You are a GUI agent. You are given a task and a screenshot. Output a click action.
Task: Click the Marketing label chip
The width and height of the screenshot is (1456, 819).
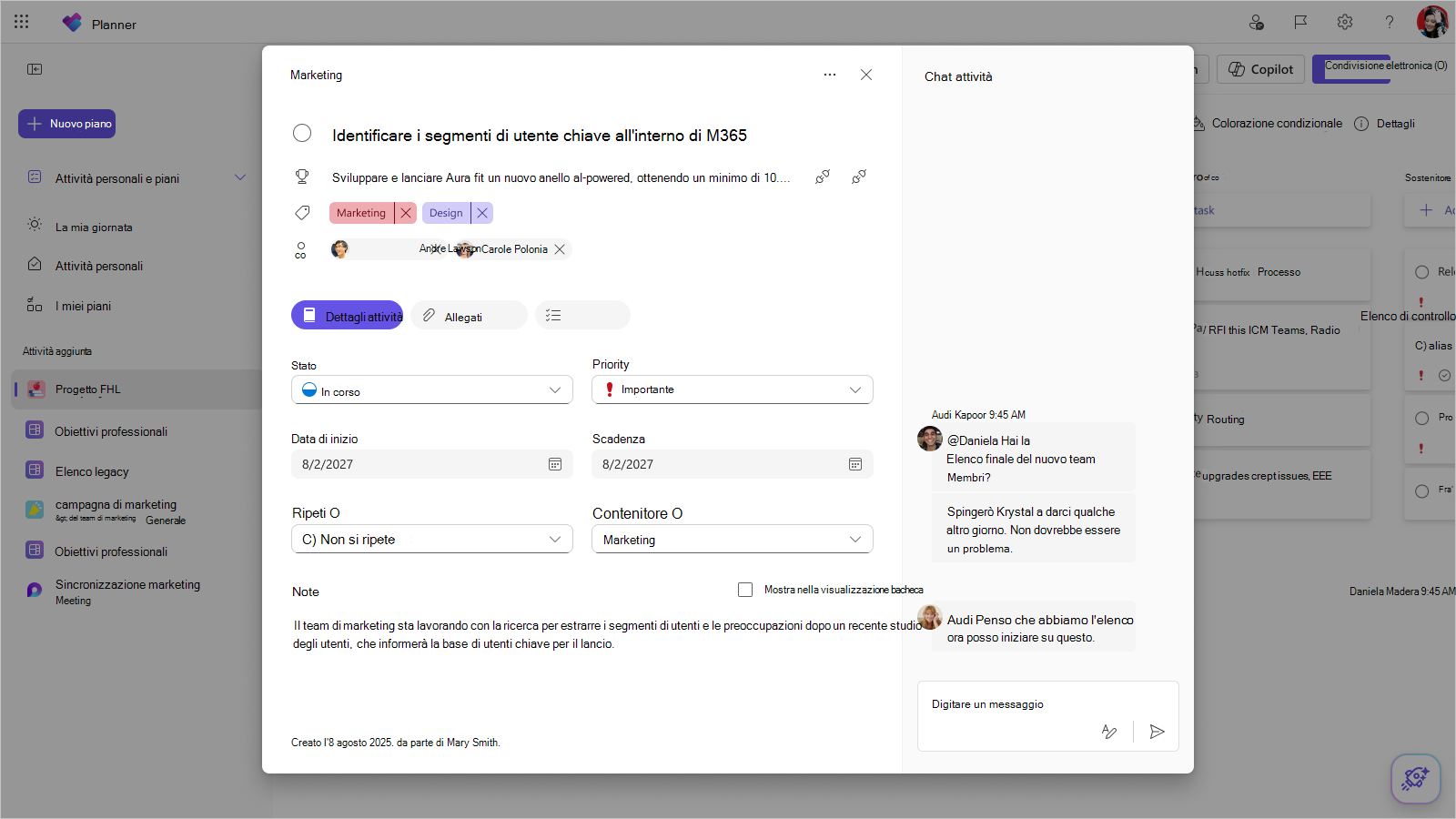coord(361,213)
